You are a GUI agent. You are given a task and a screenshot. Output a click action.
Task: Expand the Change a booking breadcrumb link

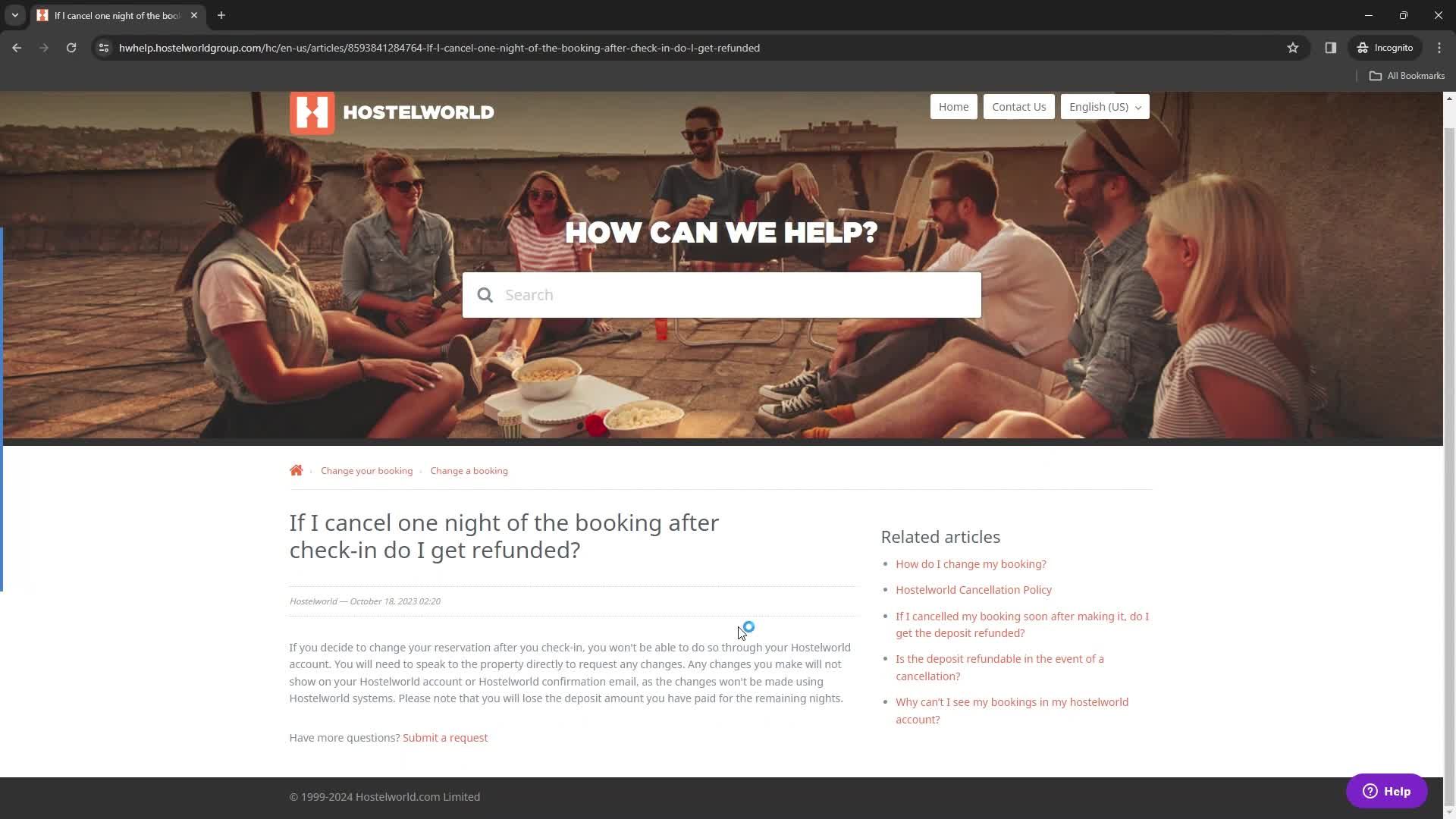[x=468, y=470]
